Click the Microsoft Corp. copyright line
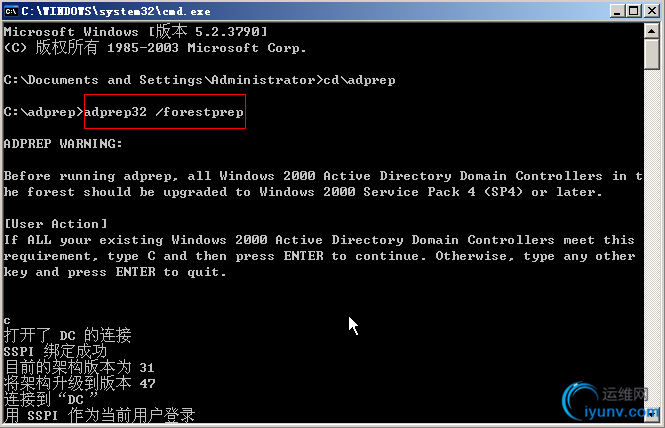The width and height of the screenshot is (665, 428). [x=155, y=48]
